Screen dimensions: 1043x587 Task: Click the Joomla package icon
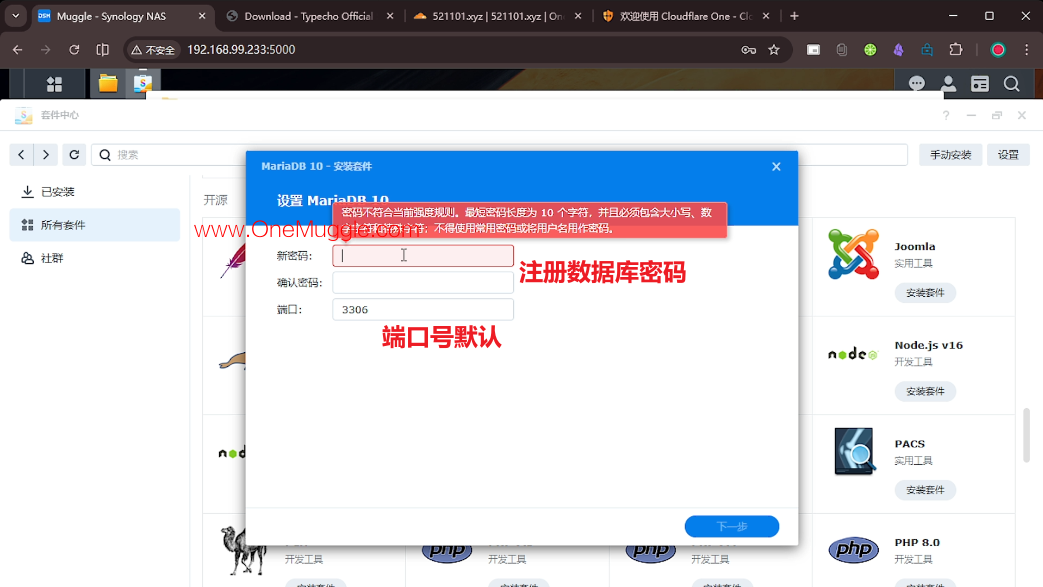(x=853, y=254)
